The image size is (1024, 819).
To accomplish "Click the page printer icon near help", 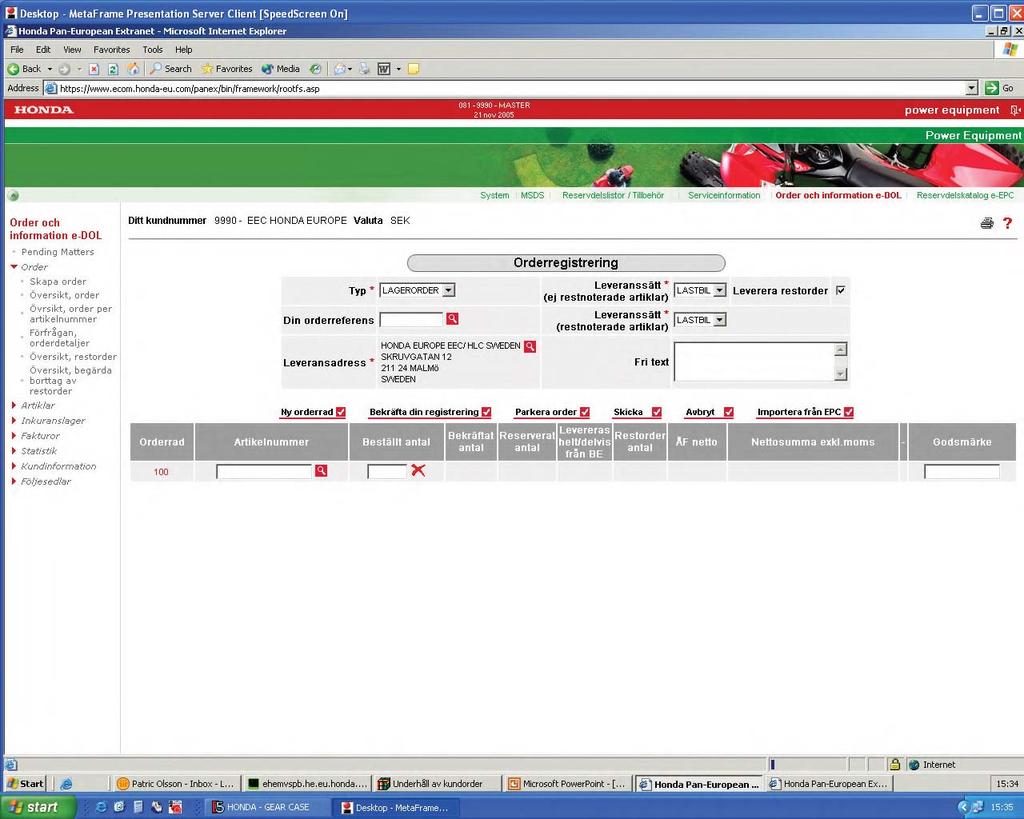I will coord(987,223).
